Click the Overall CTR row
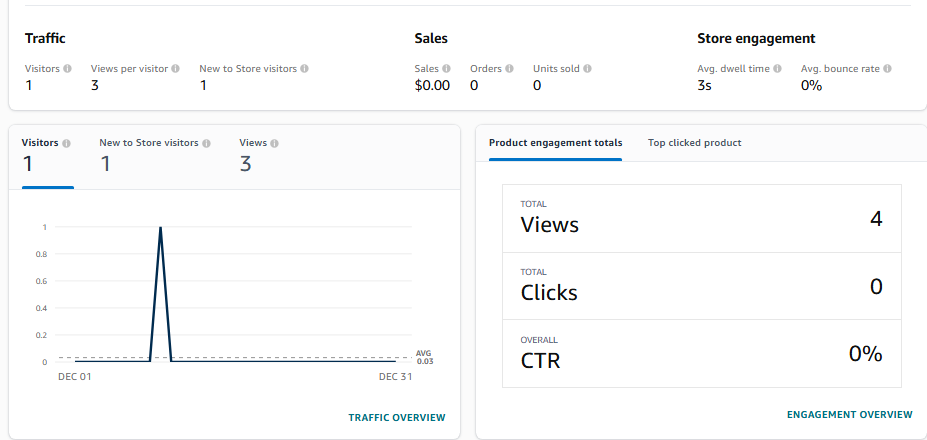The height and width of the screenshot is (440, 927). (x=701, y=353)
